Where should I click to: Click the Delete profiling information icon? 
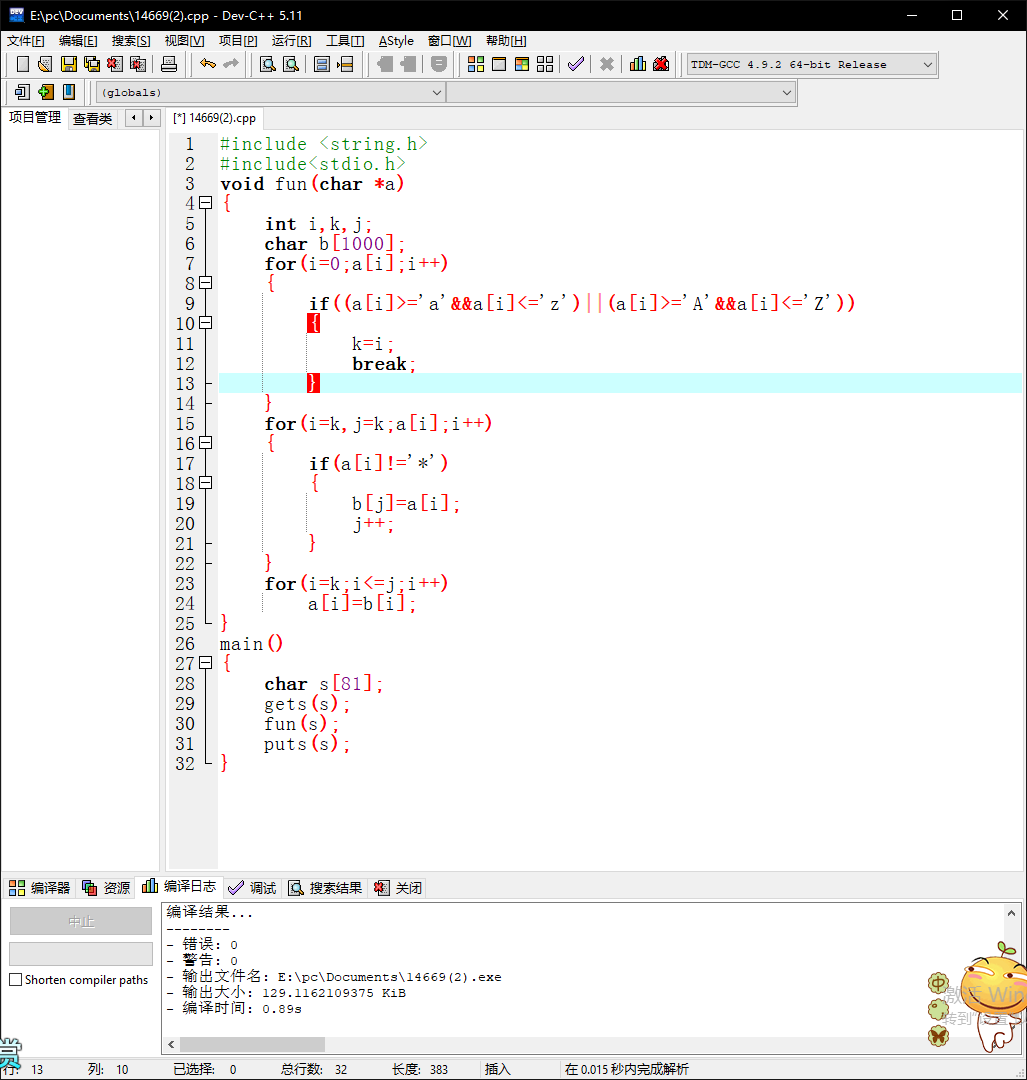[661, 64]
